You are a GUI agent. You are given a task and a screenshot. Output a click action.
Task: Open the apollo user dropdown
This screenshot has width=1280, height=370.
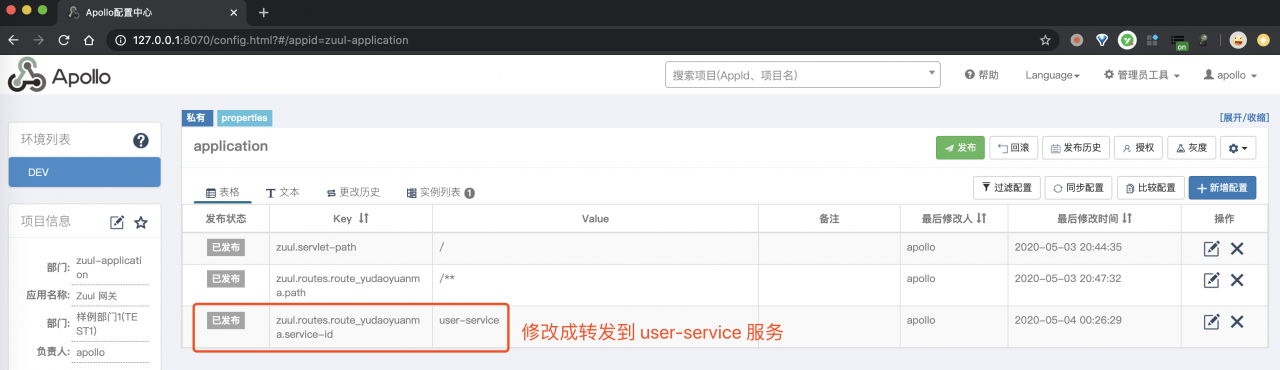click(1229, 75)
